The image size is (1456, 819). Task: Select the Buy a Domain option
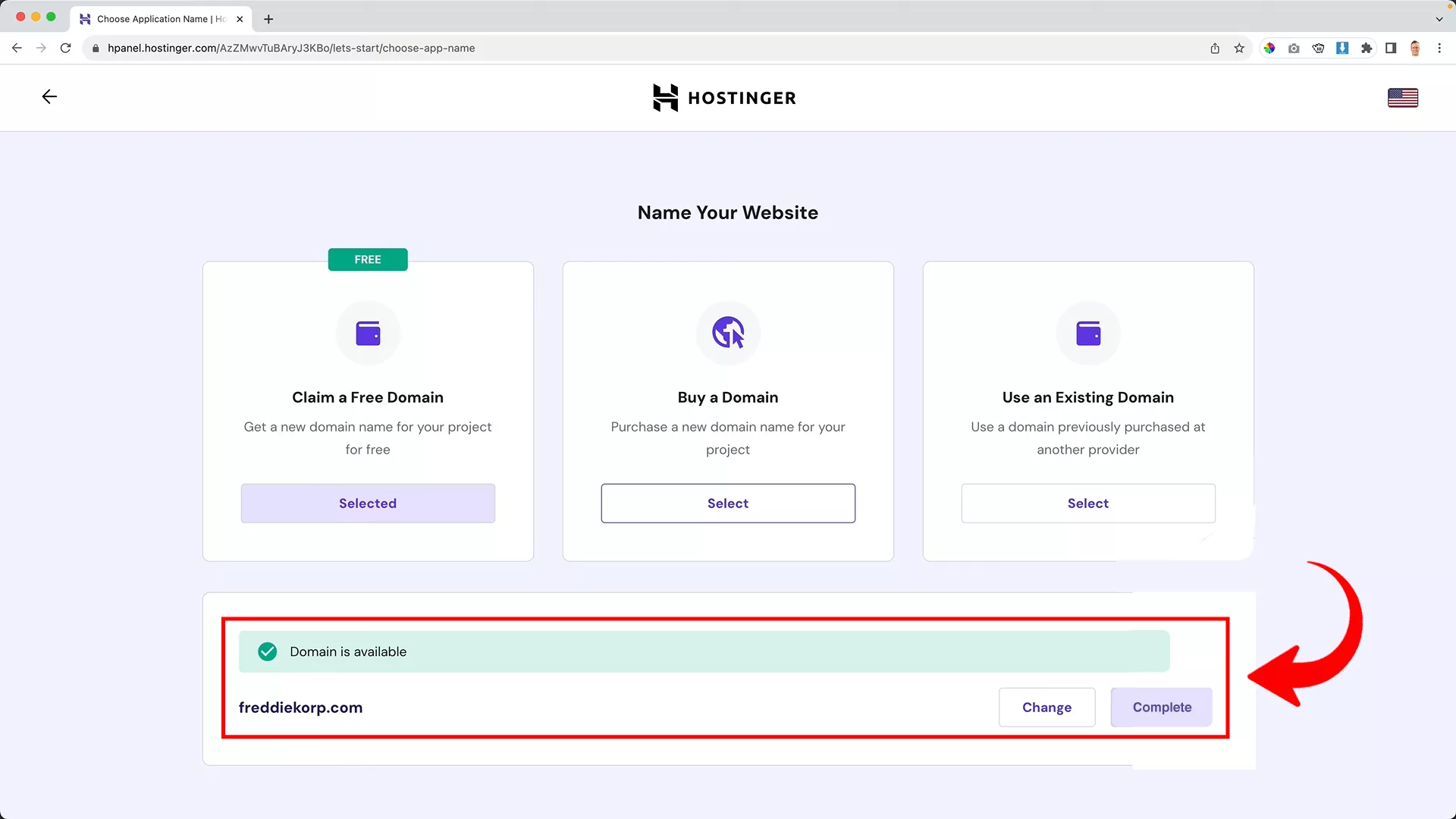pos(728,503)
